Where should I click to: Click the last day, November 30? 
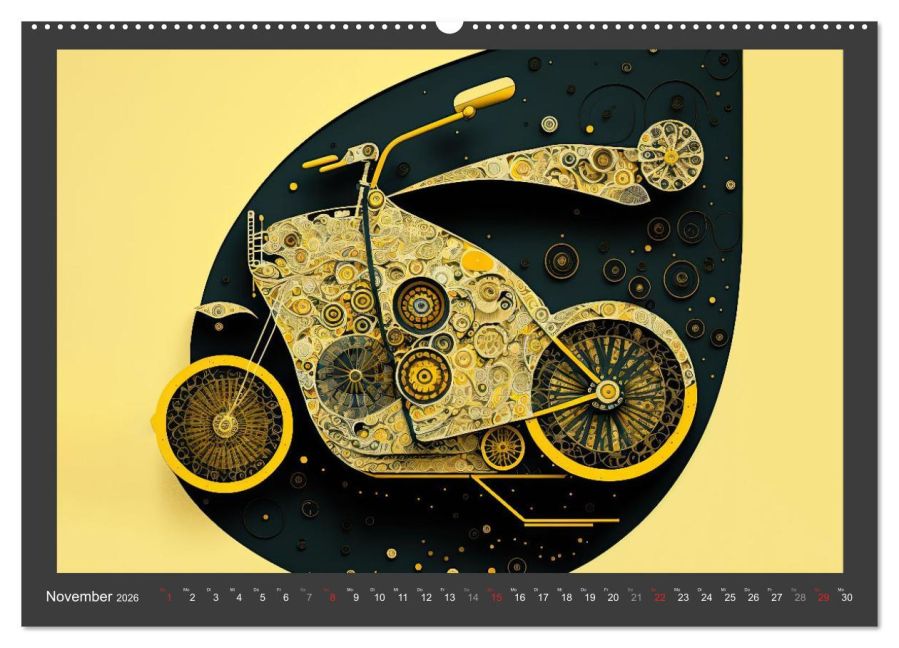click(846, 598)
